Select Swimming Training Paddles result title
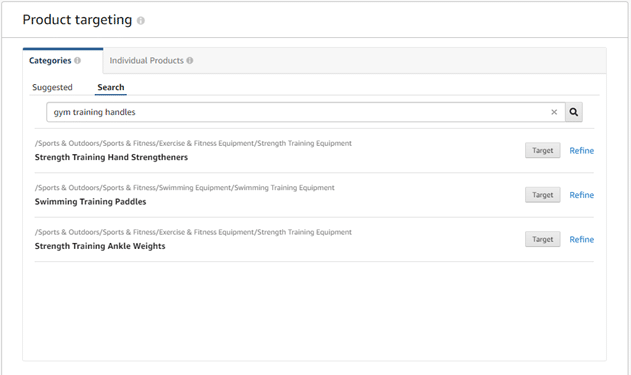Viewport: 631px width, 375px height. 91,202
